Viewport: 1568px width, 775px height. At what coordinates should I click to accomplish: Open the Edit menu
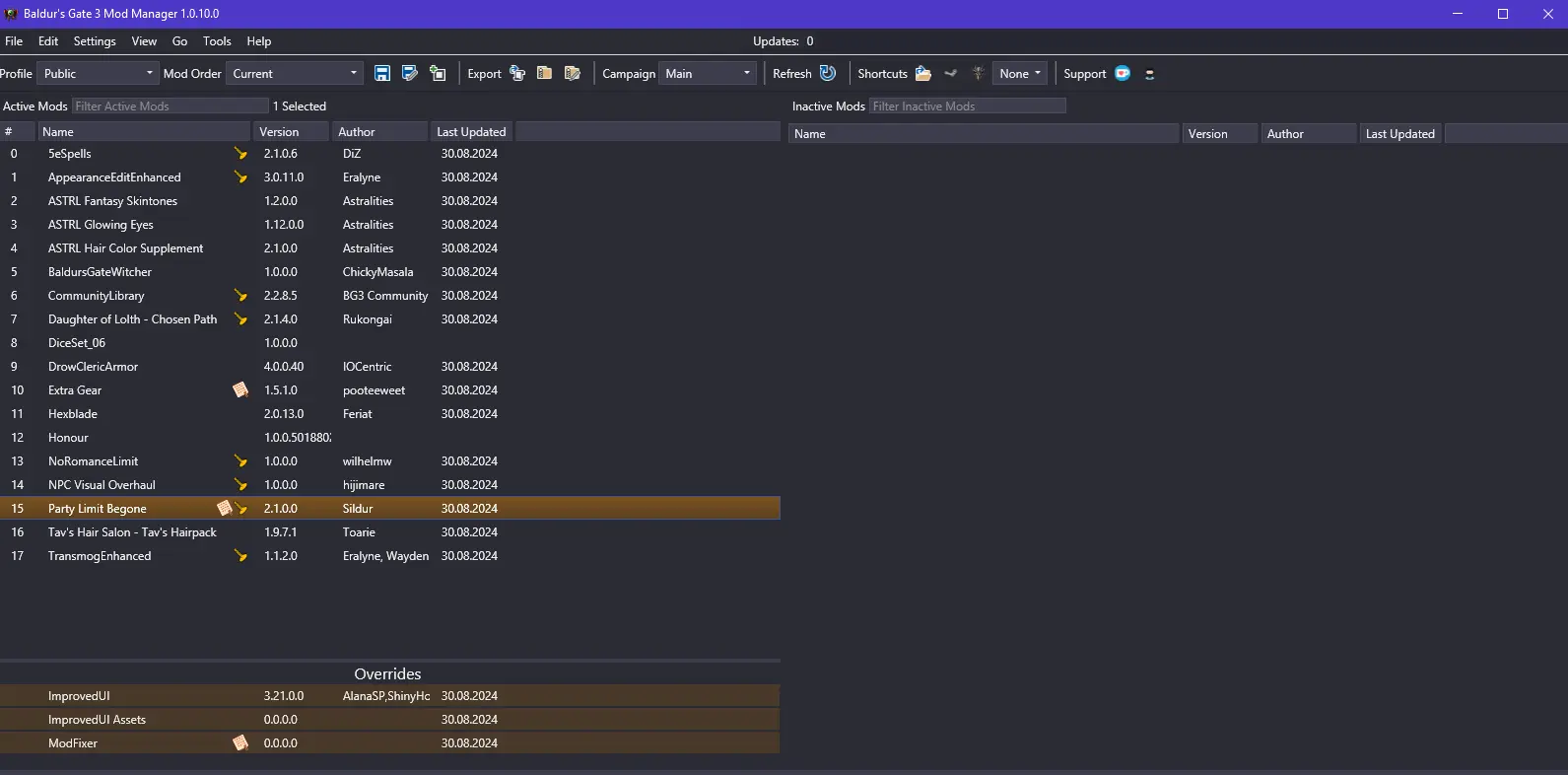pos(48,41)
